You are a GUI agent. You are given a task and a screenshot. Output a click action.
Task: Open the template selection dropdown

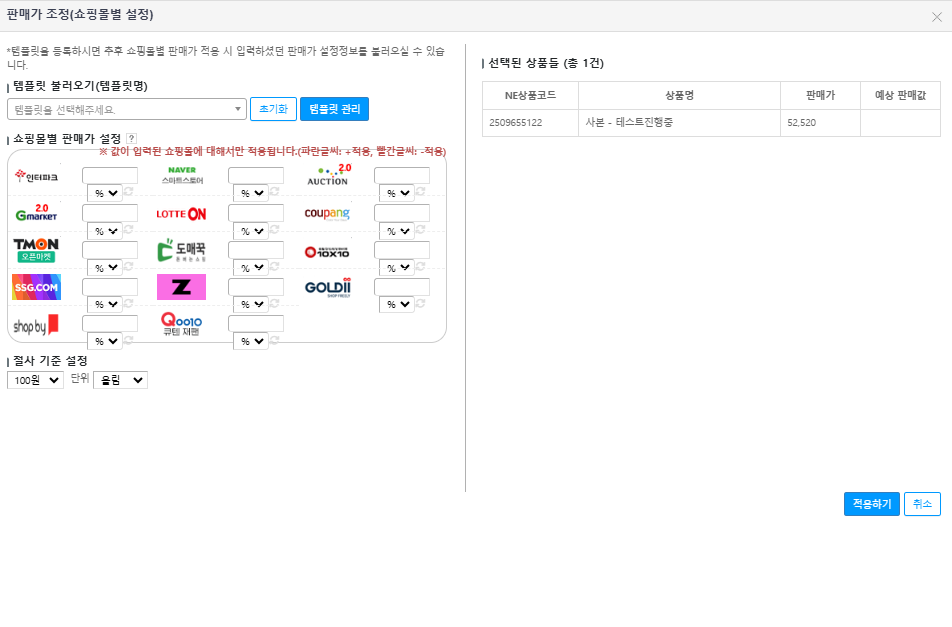tap(127, 109)
